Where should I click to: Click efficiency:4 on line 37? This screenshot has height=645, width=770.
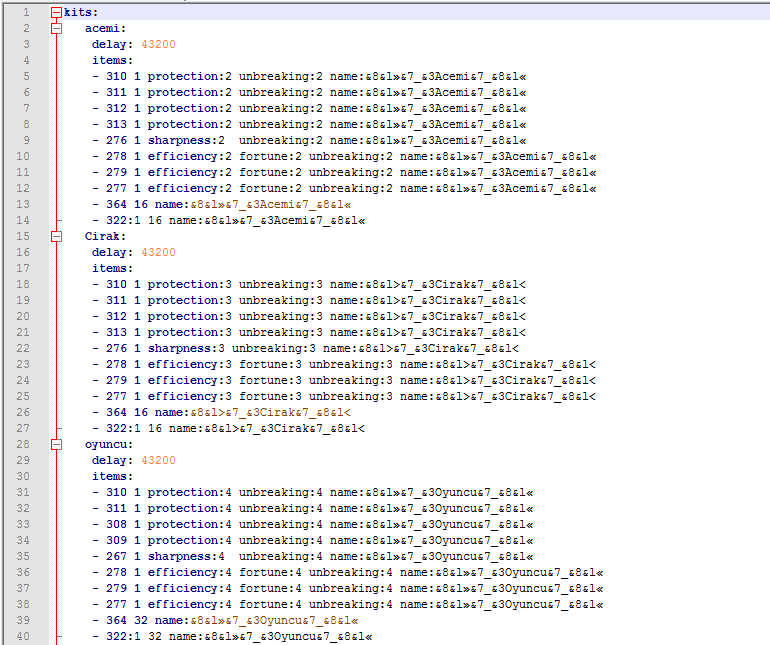click(190, 589)
